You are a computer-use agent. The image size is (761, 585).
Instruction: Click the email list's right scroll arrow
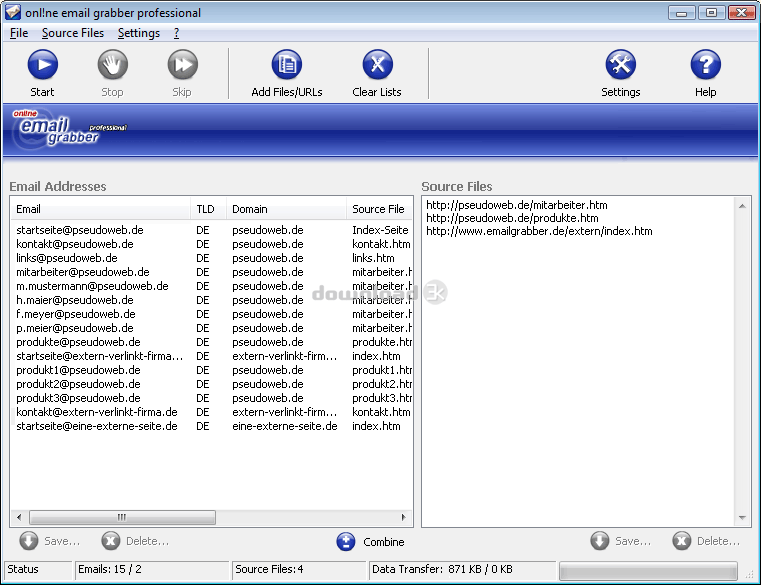point(404,518)
